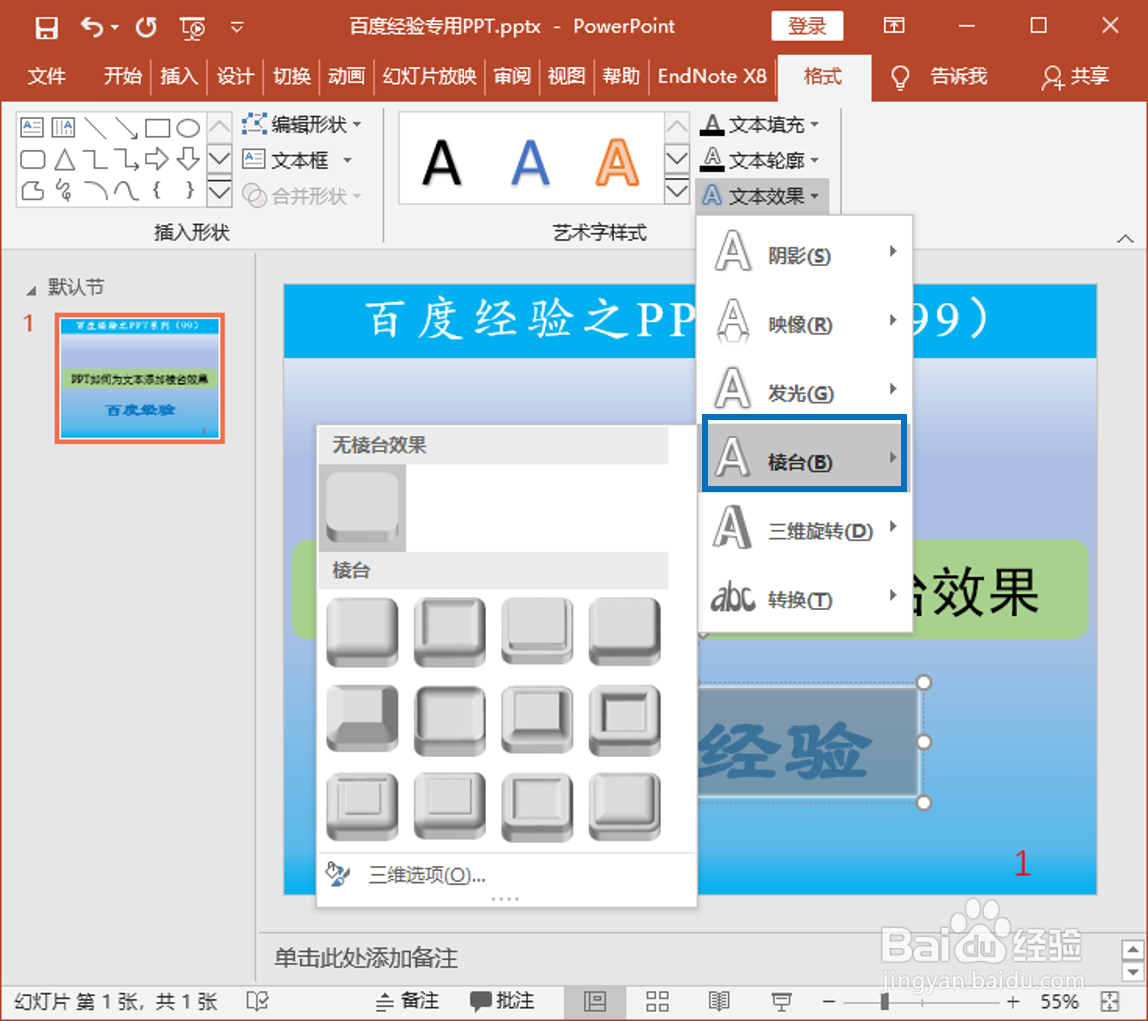Open the 视图 tab

[567, 75]
